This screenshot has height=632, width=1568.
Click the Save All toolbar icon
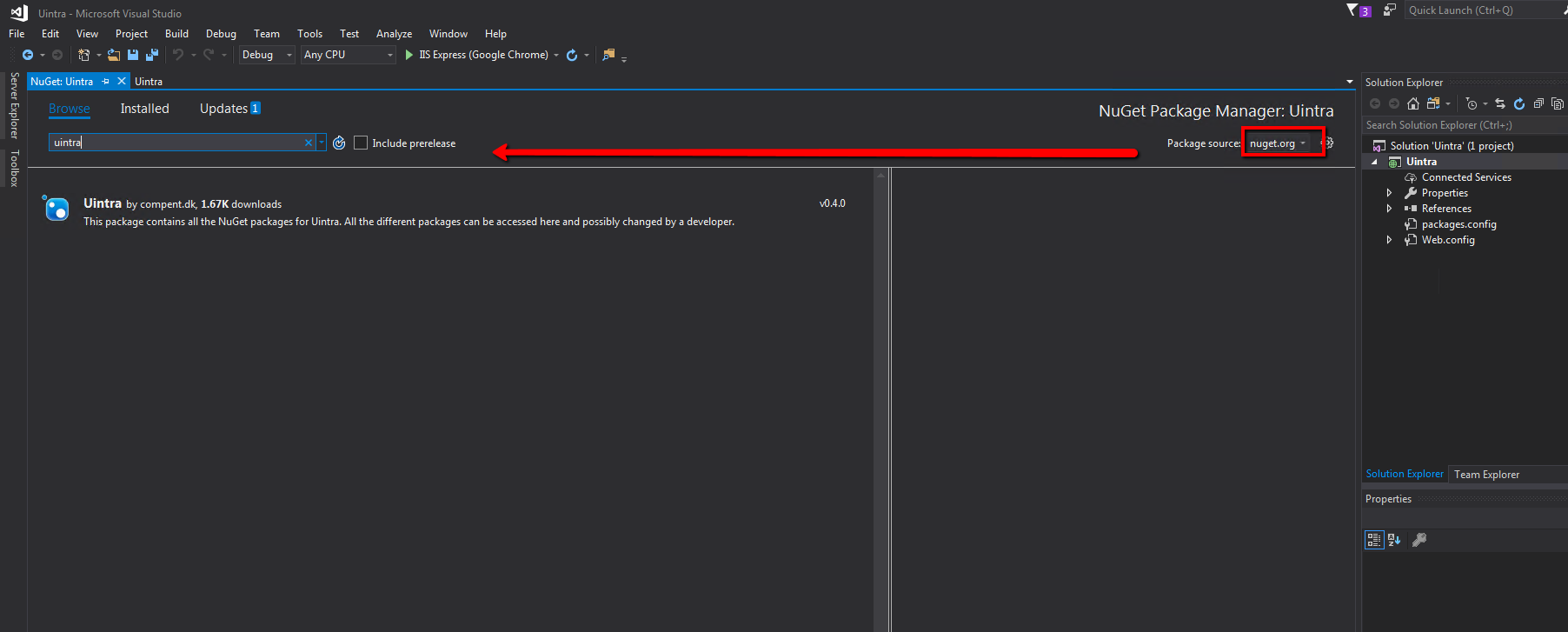[152, 55]
